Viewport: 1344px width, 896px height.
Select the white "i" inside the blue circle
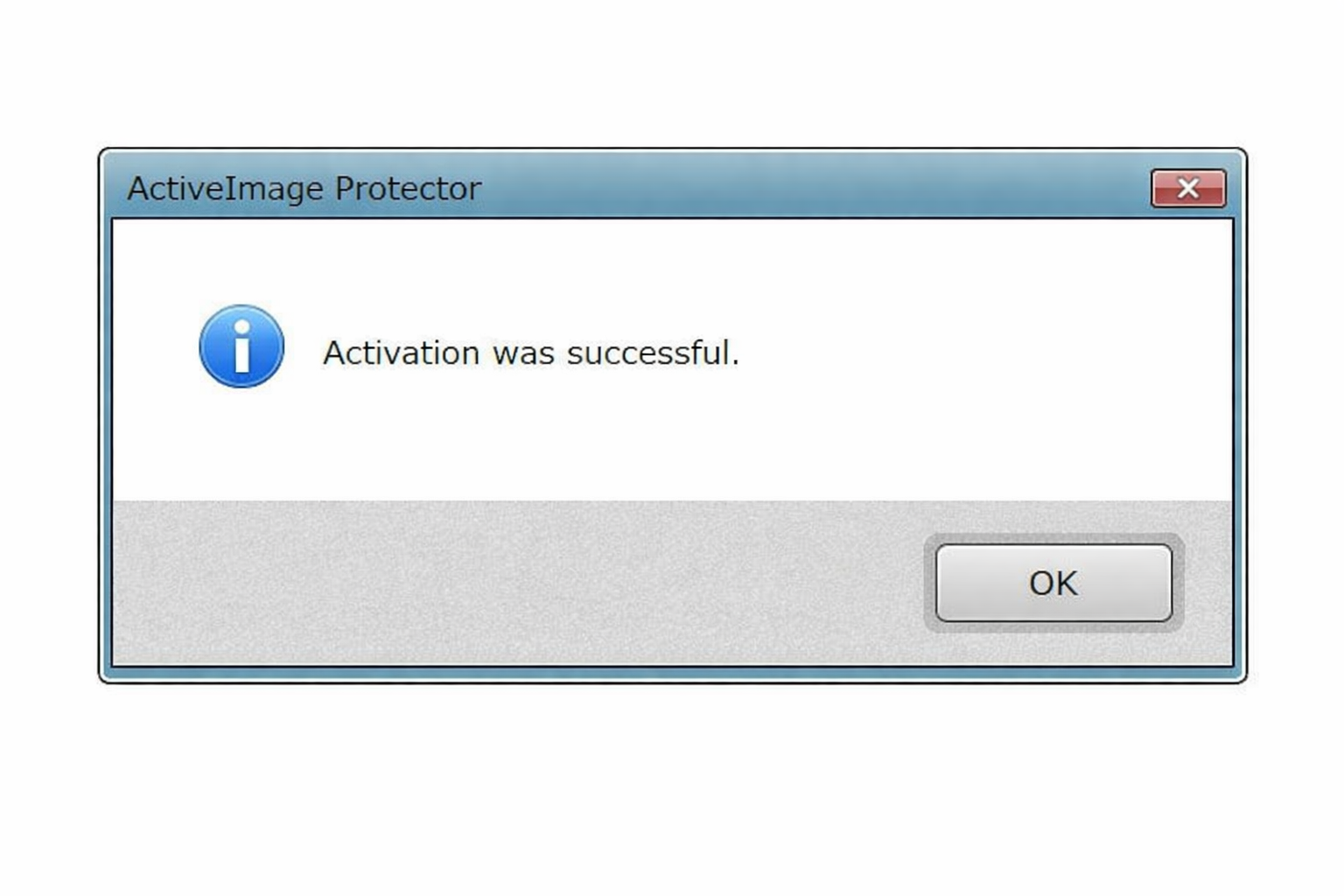point(242,346)
